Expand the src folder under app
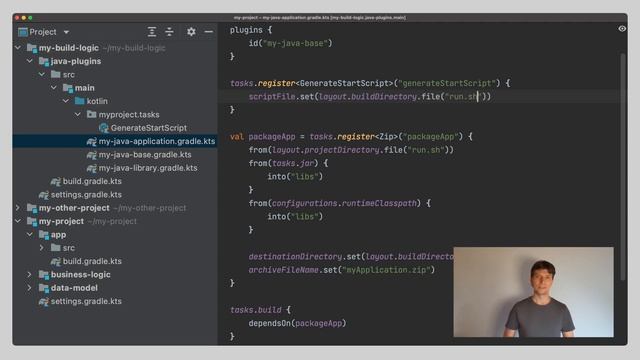640x360 pixels. click(42, 248)
